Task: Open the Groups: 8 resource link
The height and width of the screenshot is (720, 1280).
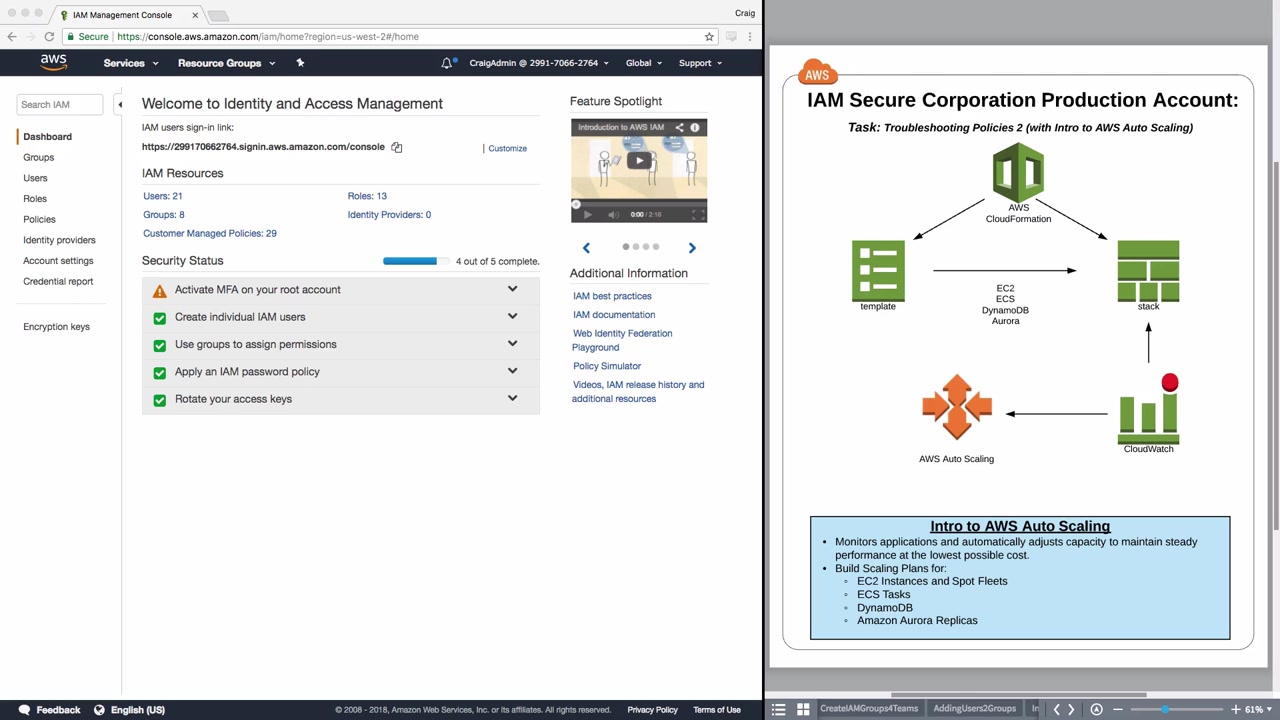Action: (x=164, y=215)
